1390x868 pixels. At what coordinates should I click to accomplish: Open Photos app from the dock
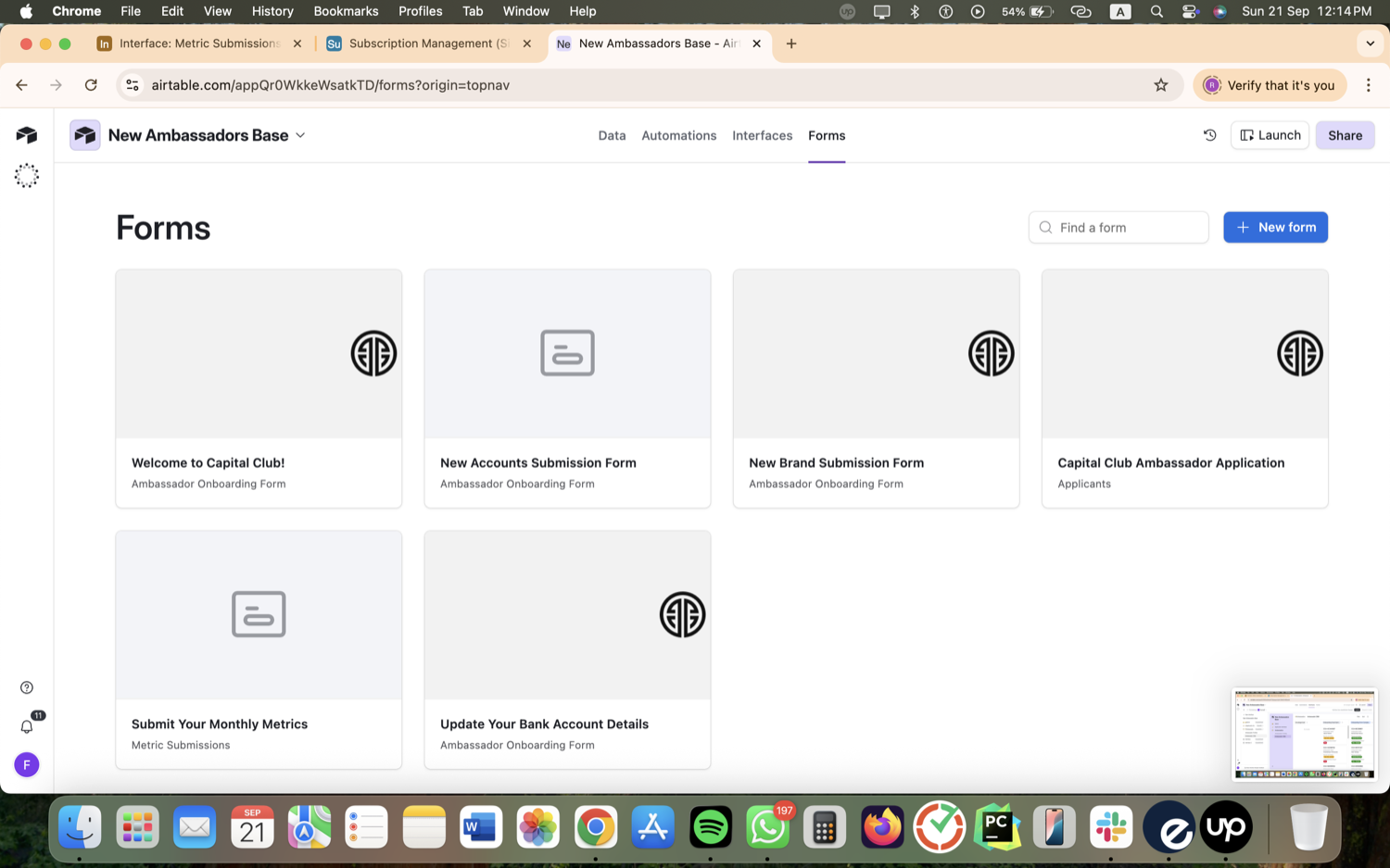point(538,827)
